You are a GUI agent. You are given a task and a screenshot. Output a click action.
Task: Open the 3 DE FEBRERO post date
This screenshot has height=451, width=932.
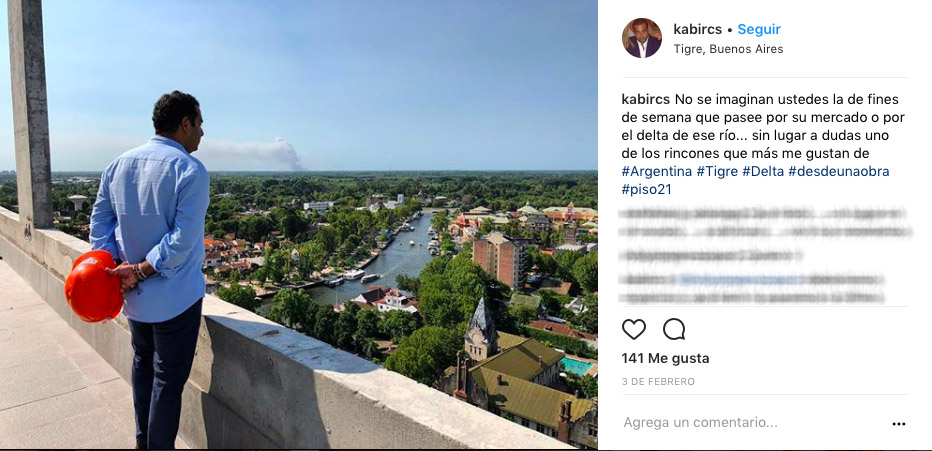(658, 381)
